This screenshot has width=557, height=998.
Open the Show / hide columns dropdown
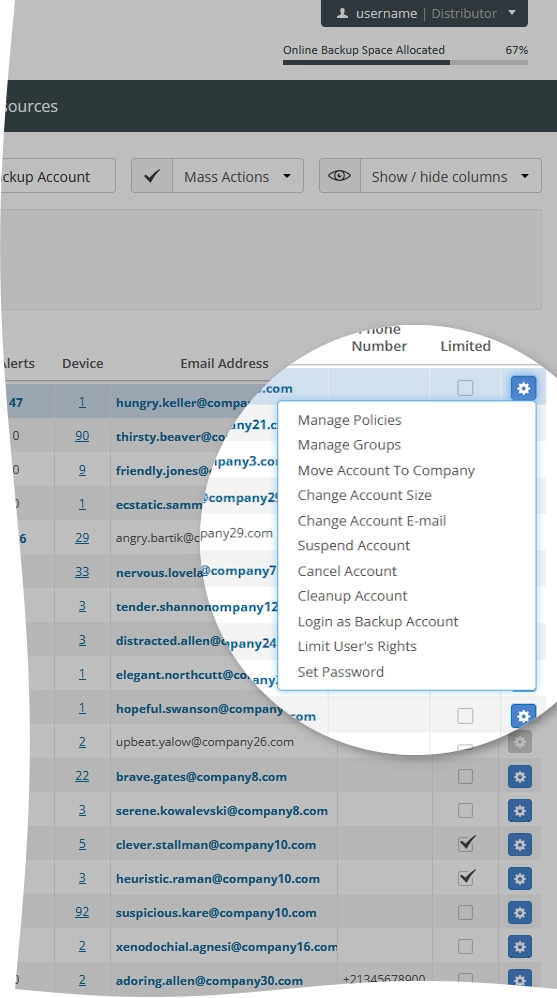coord(451,176)
